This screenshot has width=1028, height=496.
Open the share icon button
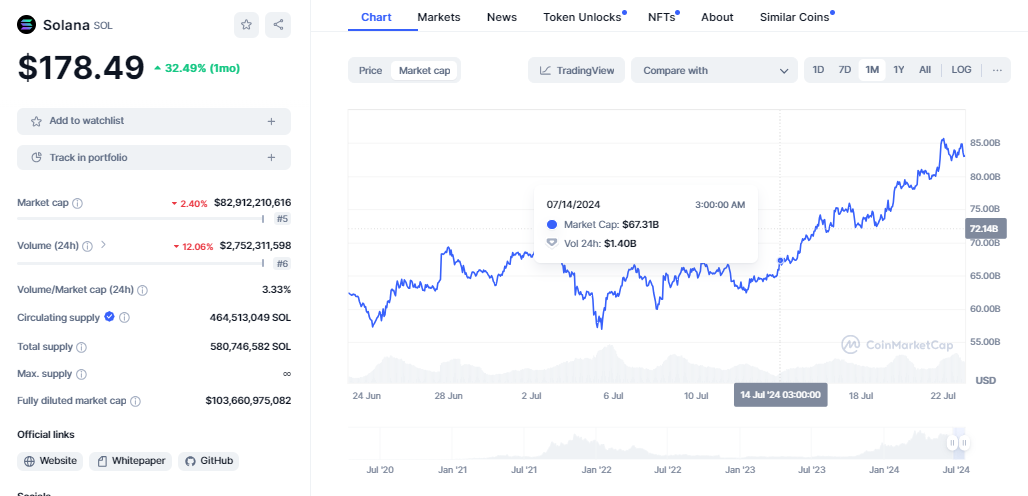coord(278,25)
